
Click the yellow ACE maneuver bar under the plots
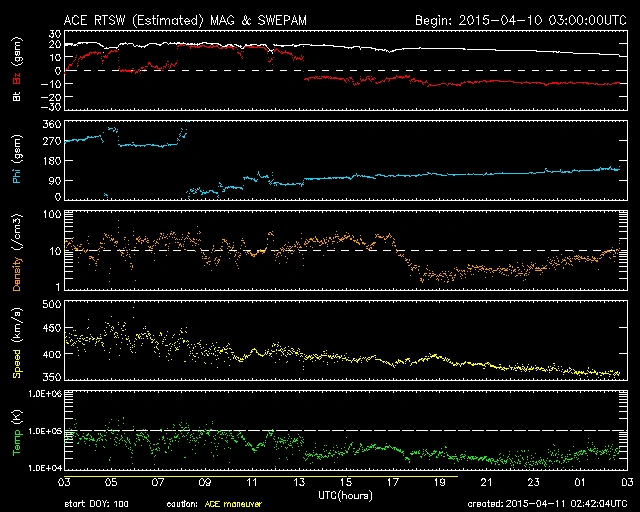261,476
